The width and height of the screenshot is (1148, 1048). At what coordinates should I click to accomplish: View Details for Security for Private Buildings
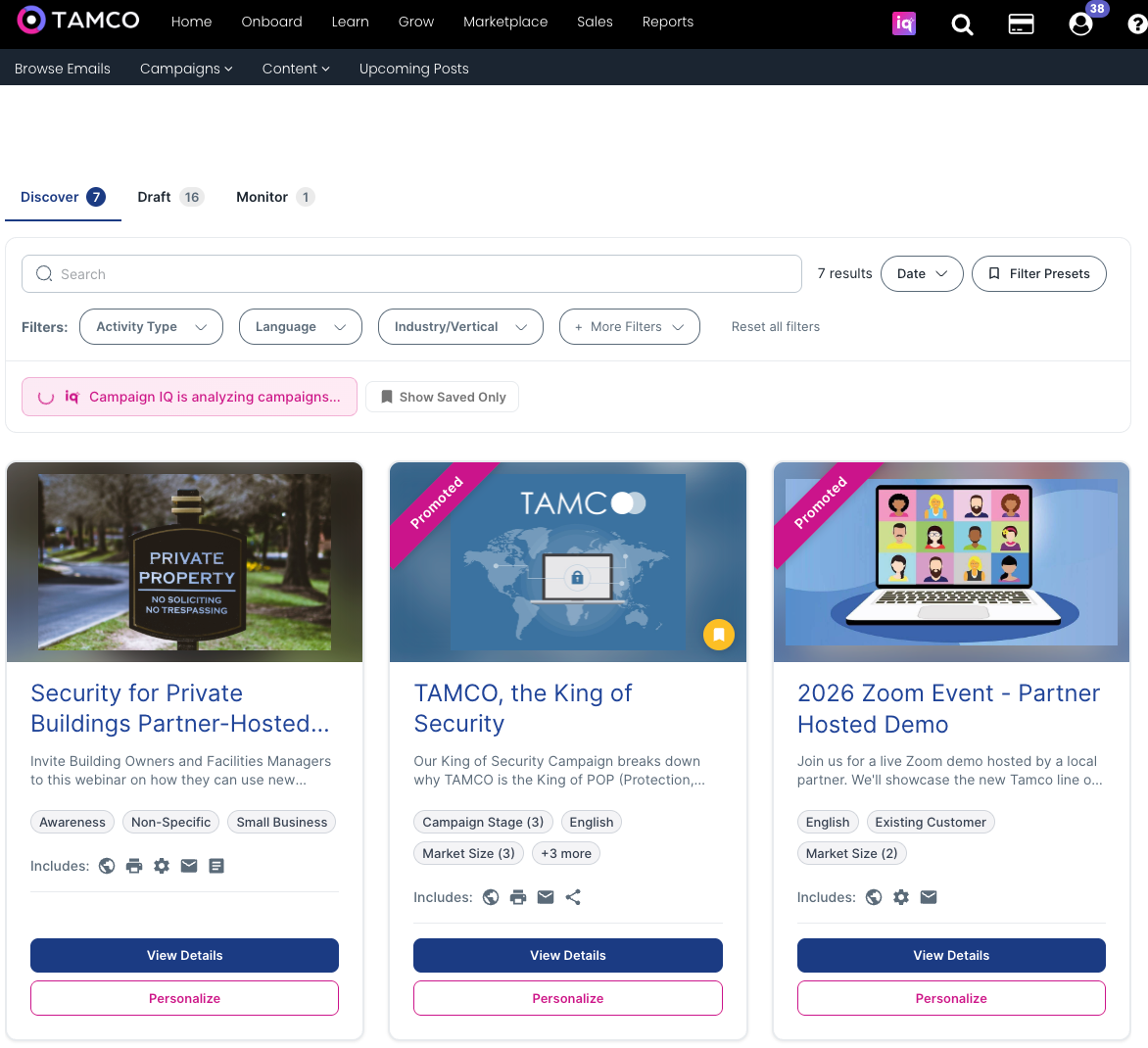pyautogui.click(x=184, y=955)
